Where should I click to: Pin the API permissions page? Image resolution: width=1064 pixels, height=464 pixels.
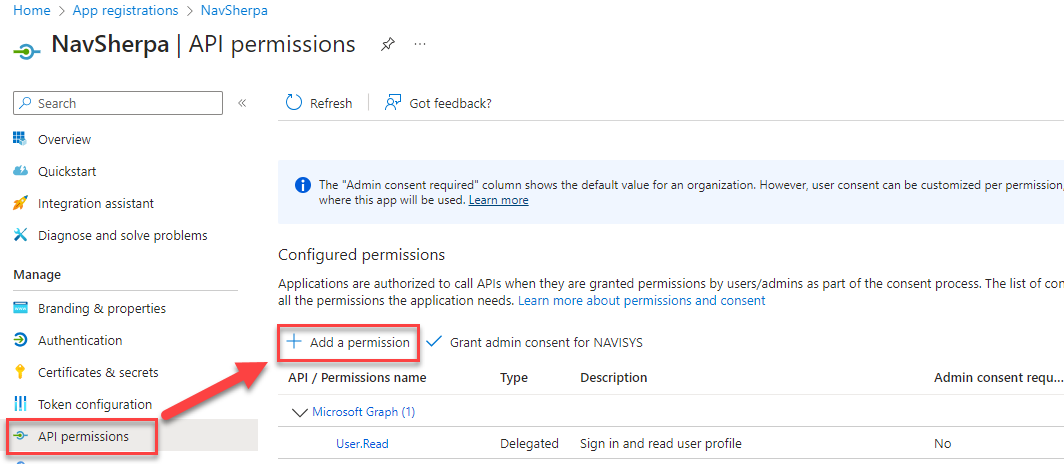pos(387,45)
